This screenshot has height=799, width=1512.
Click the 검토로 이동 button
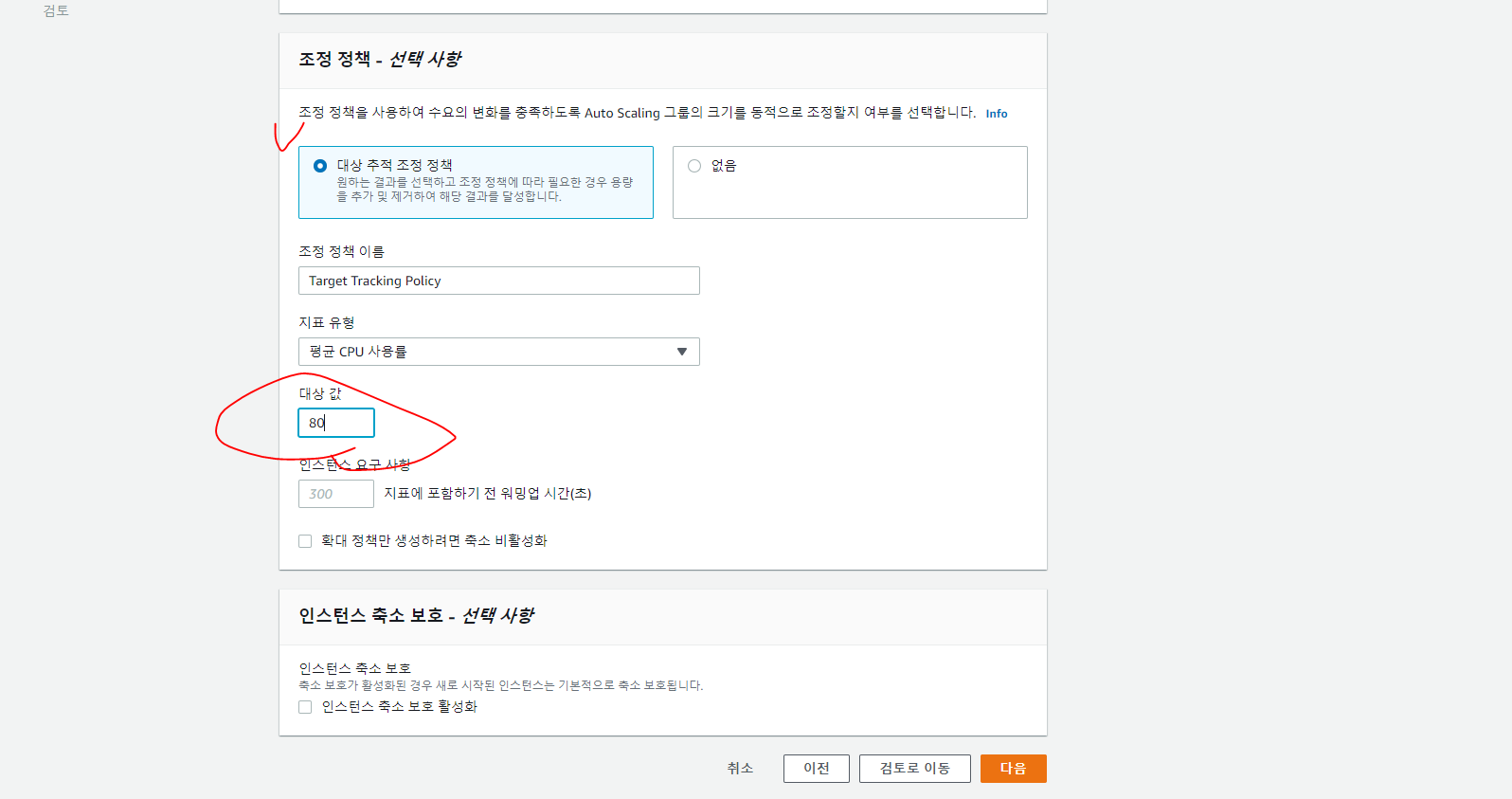click(x=914, y=769)
